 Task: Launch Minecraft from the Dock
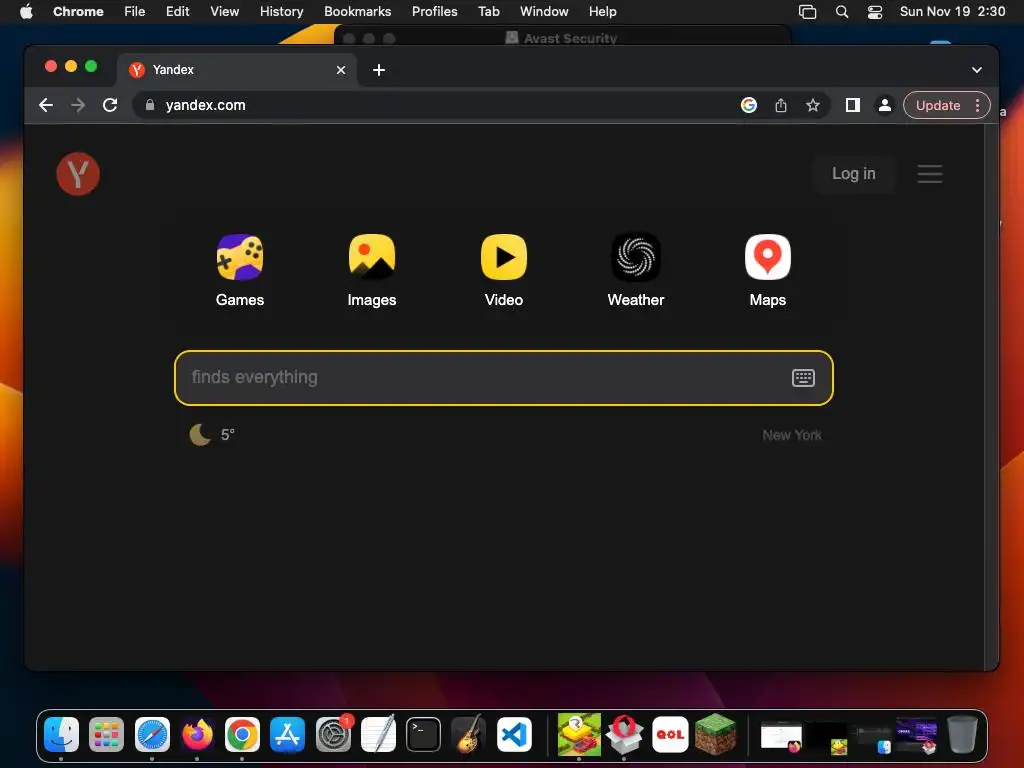pyautogui.click(x=715, y=734)
